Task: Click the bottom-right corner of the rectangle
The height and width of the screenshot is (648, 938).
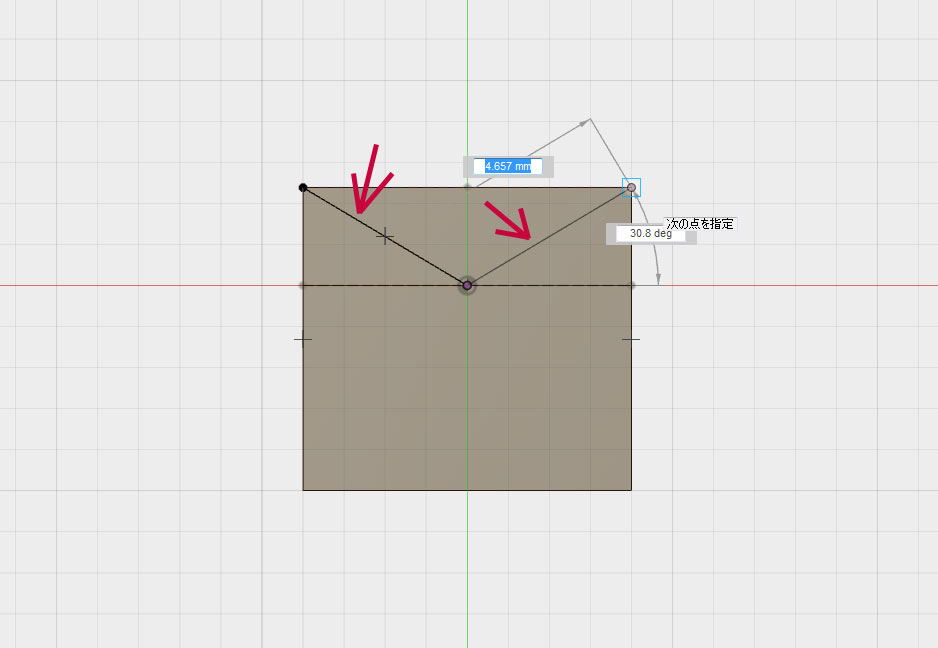Action: click(x=631, y=490)
